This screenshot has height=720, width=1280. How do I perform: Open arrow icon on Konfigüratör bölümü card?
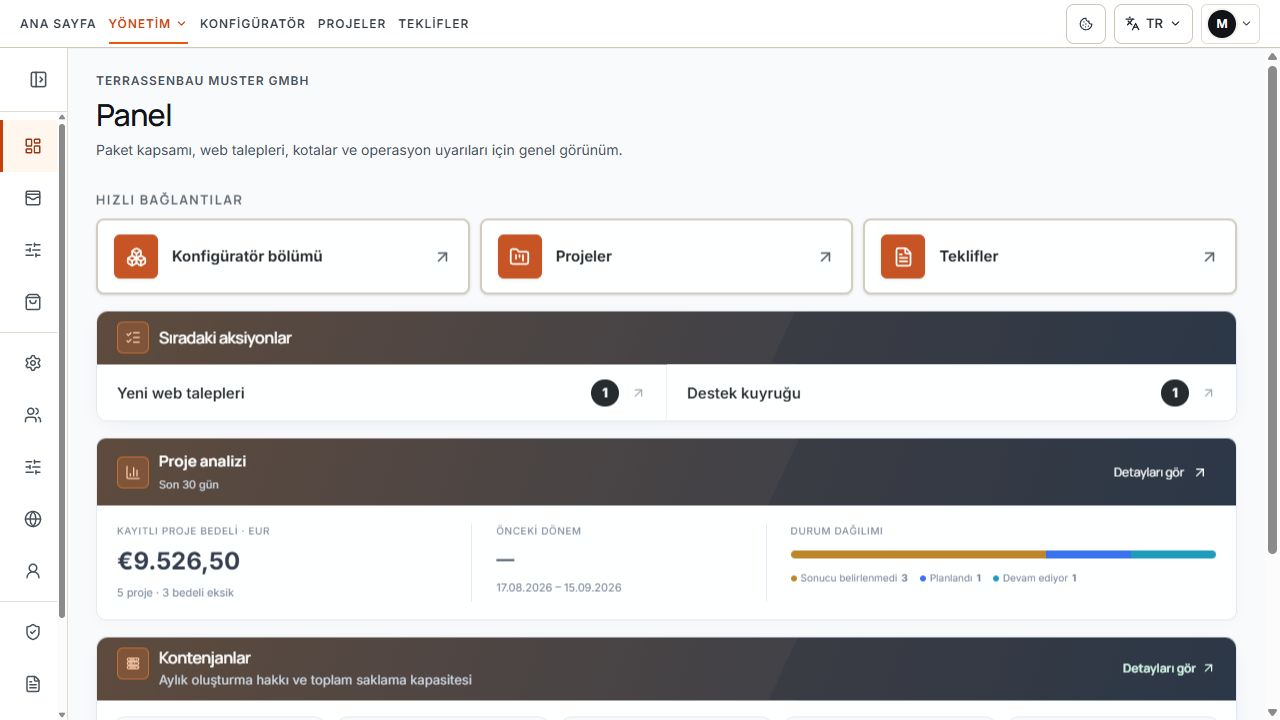coord(442,257)
